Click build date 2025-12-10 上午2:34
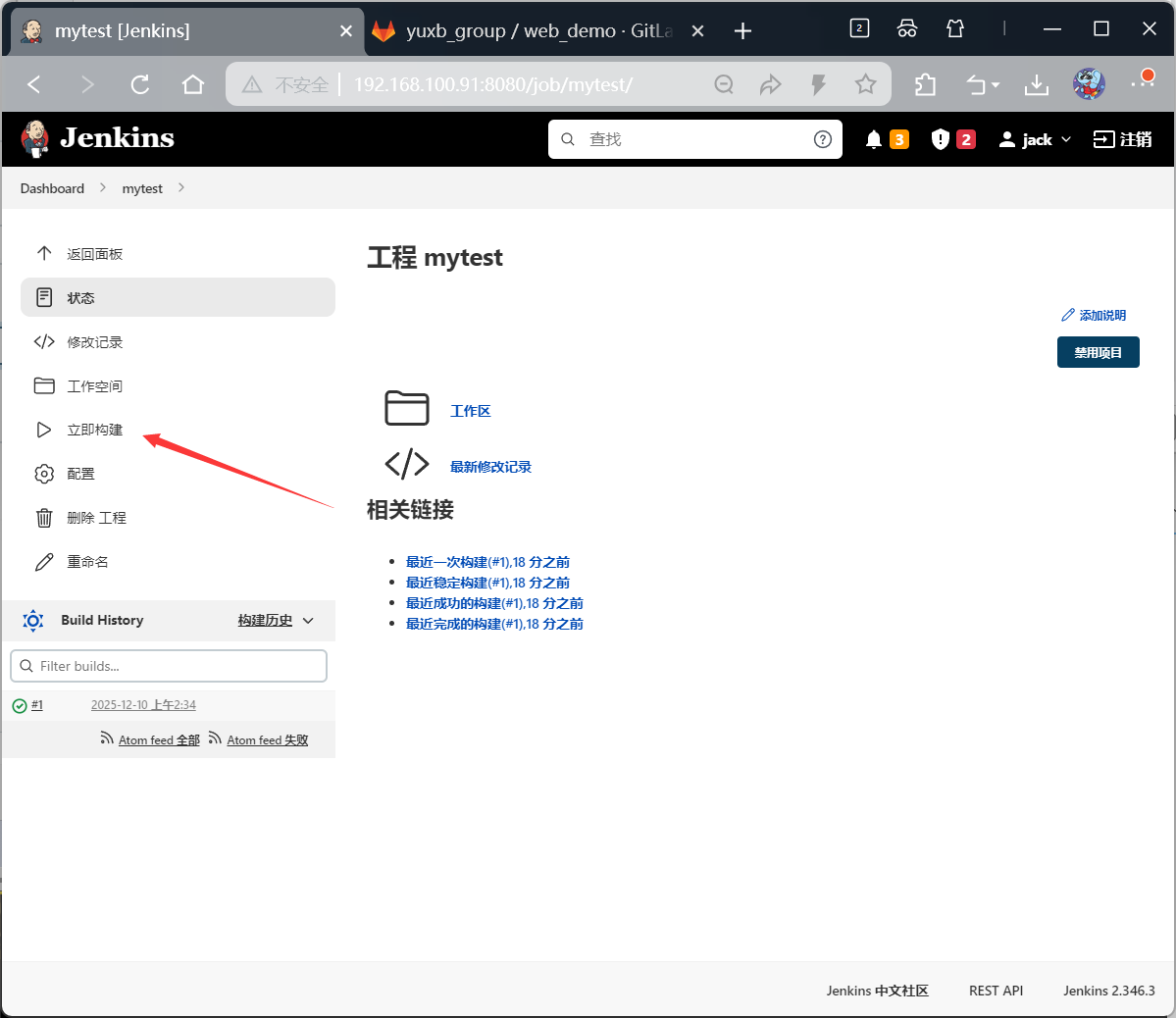Screen dimensions: 1176x1018 [x=143, y=705]
